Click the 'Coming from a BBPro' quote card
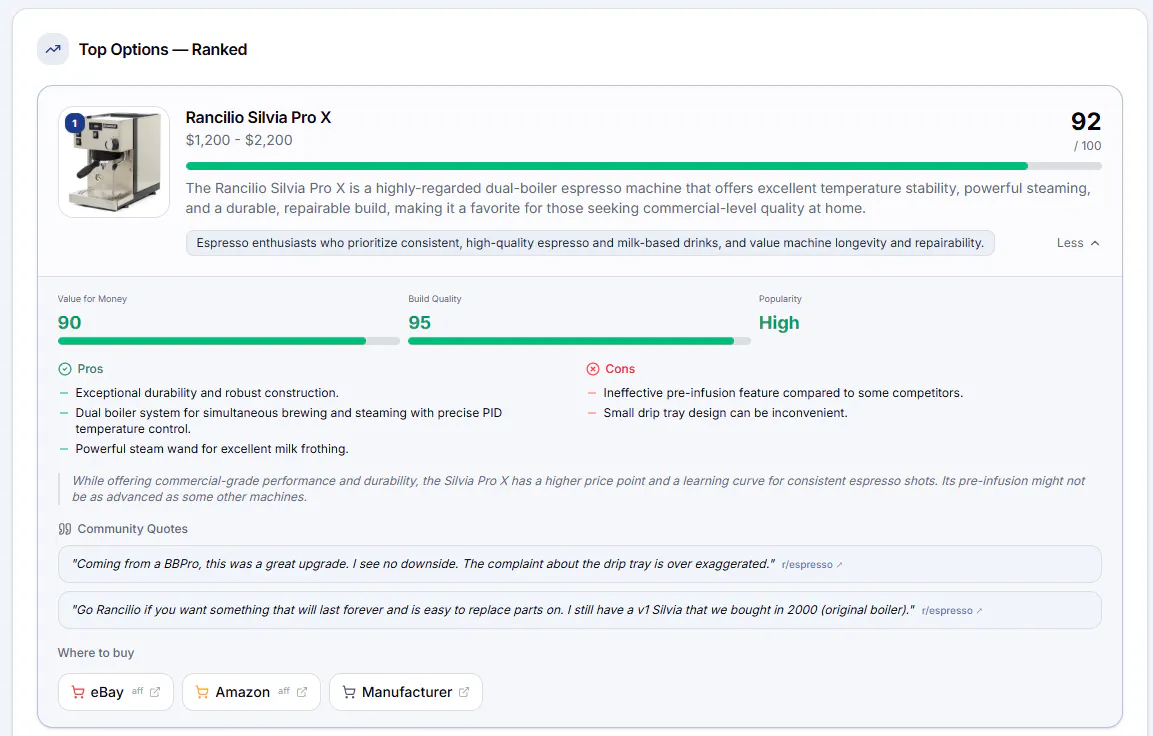The image size is (1153, 736). pos(579,564)
